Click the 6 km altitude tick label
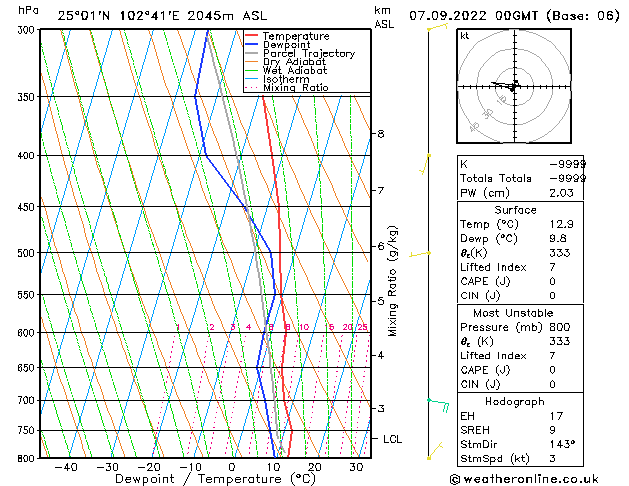629x486 pixels. 381,246
